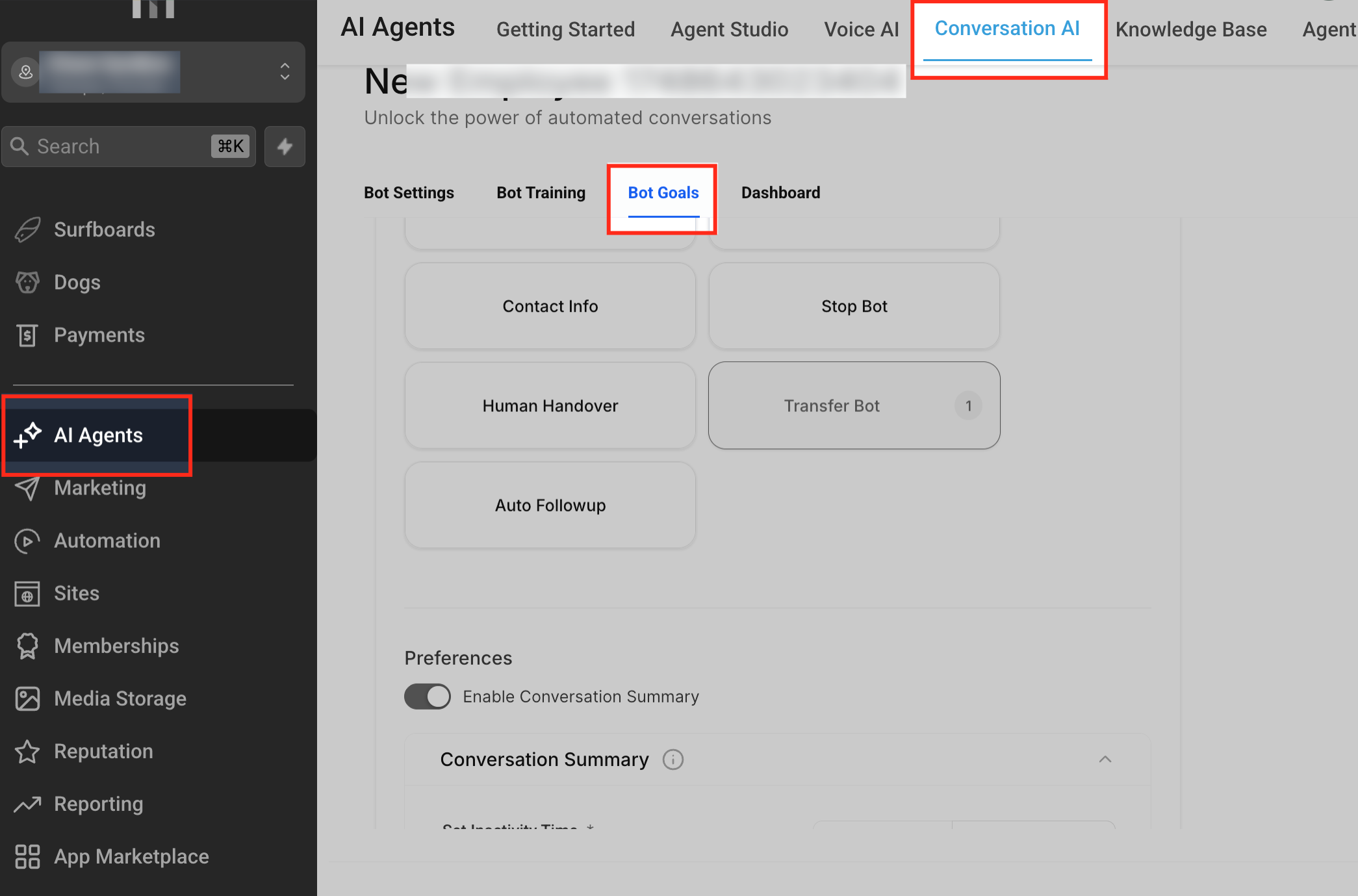
Task: Click the Auto Followup goal card
Action: point(550,505)
